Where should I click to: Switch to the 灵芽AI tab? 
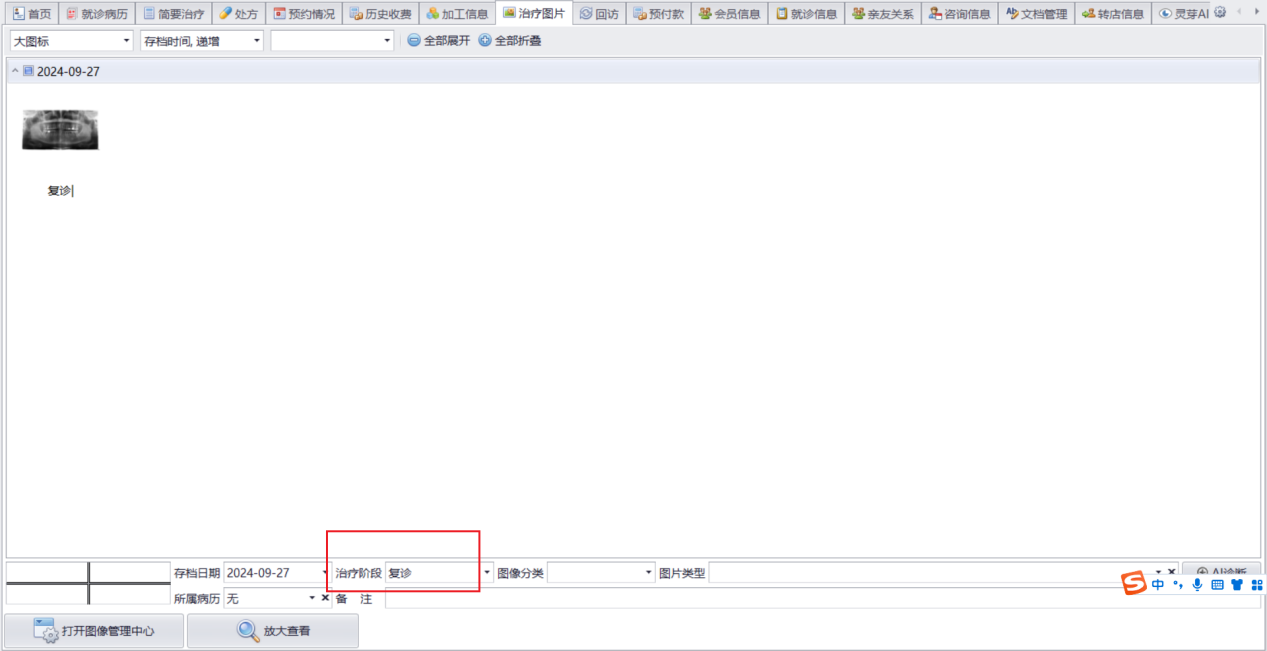pos(1183,14)
